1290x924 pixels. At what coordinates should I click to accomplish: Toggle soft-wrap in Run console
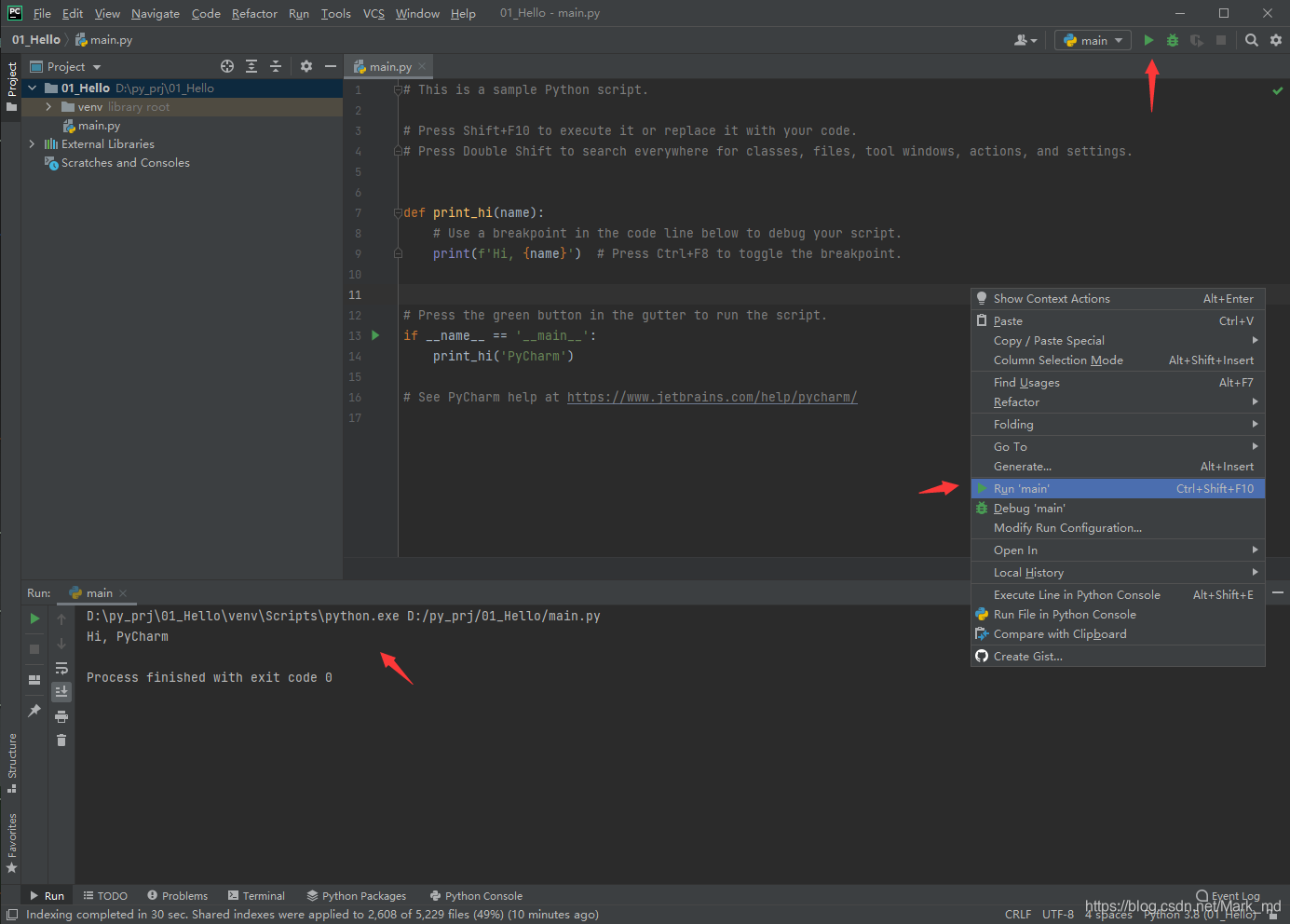(61, 668)
